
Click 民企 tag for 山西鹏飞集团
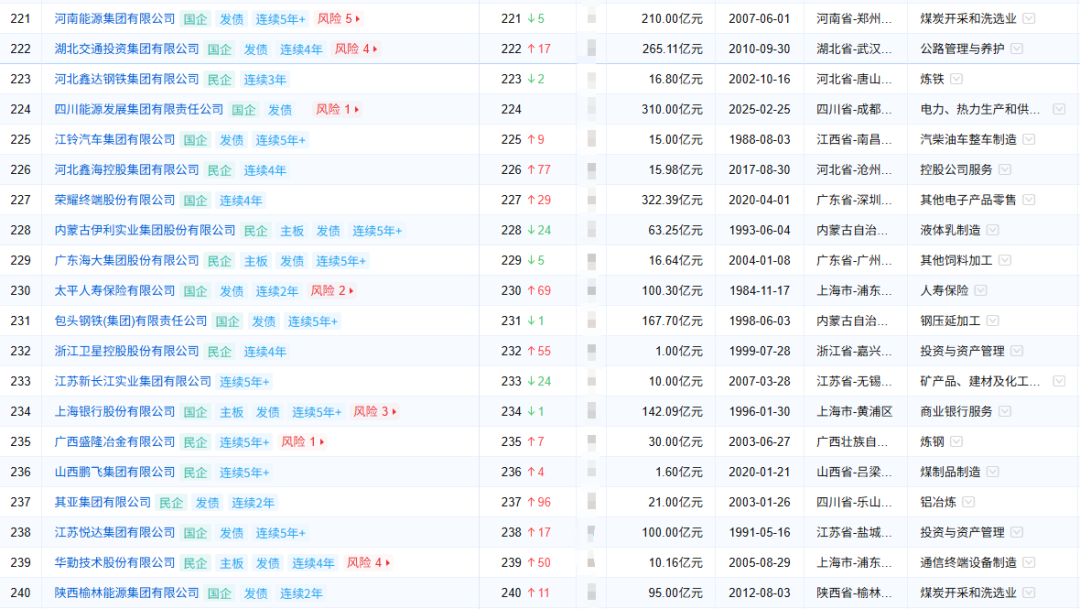196,473
